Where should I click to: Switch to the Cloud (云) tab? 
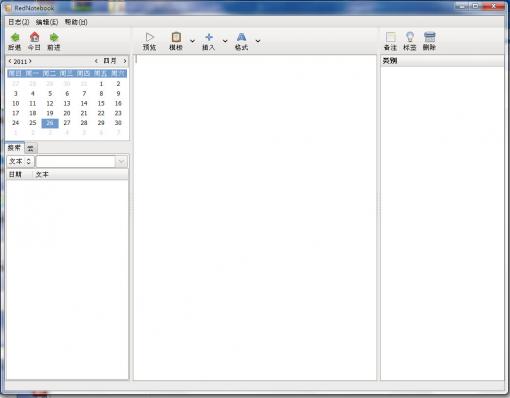click(30, 148)
